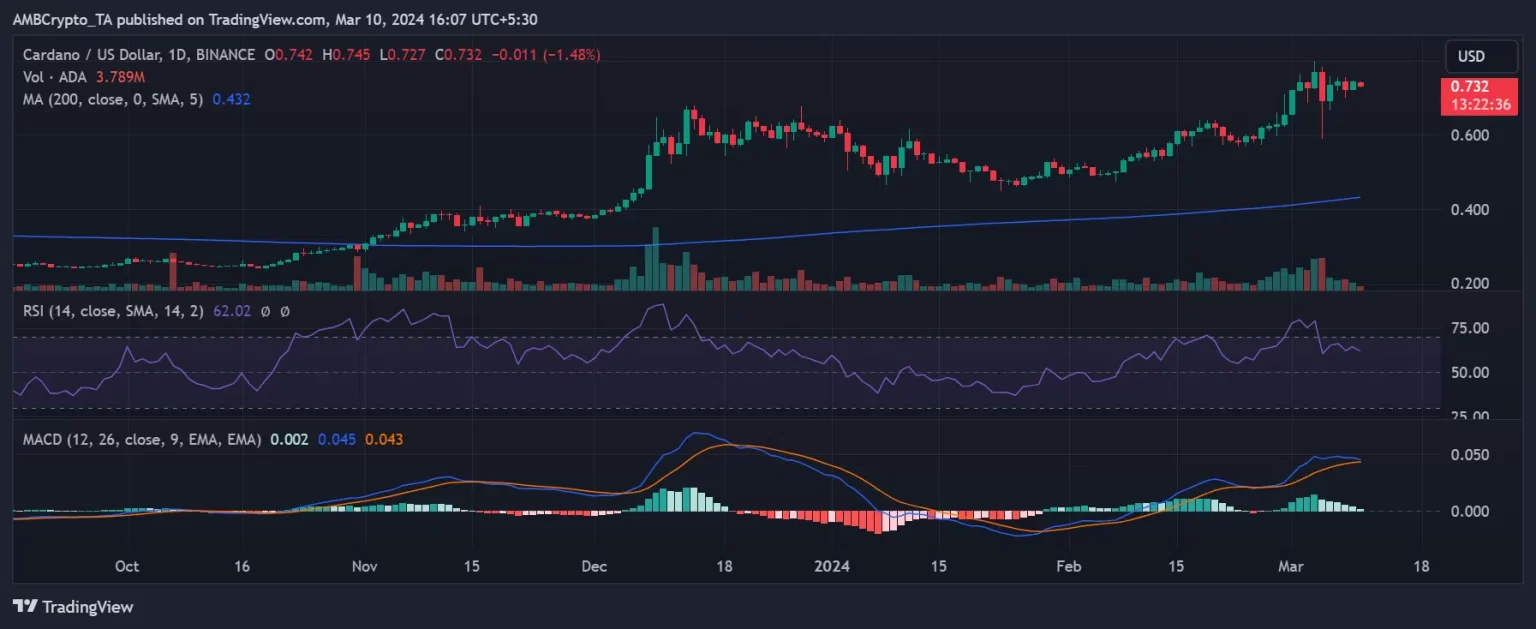The height and width of the screenshot is (629, 1536).
Task: Click the RSI value 62.02
Action: pyautogui.click(x=231, y=311)
